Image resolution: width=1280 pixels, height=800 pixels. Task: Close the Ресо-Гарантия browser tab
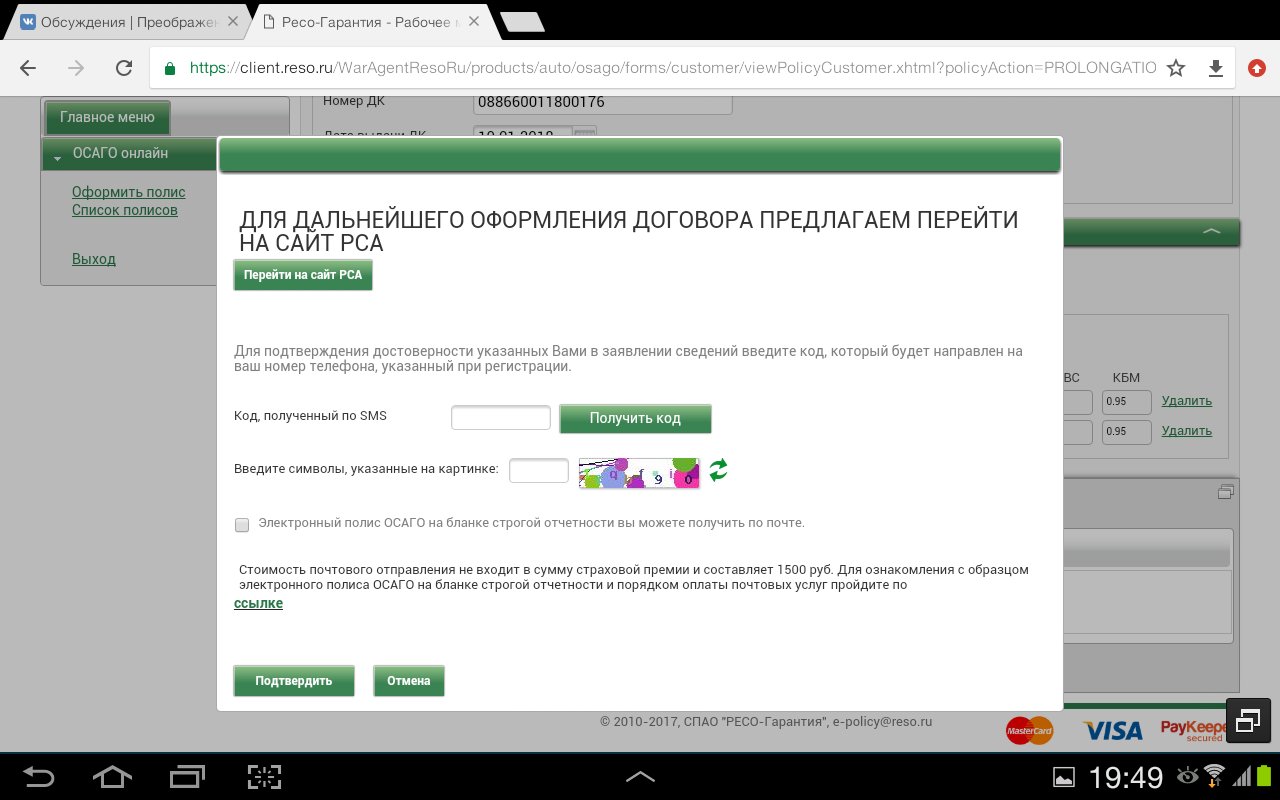474,22
